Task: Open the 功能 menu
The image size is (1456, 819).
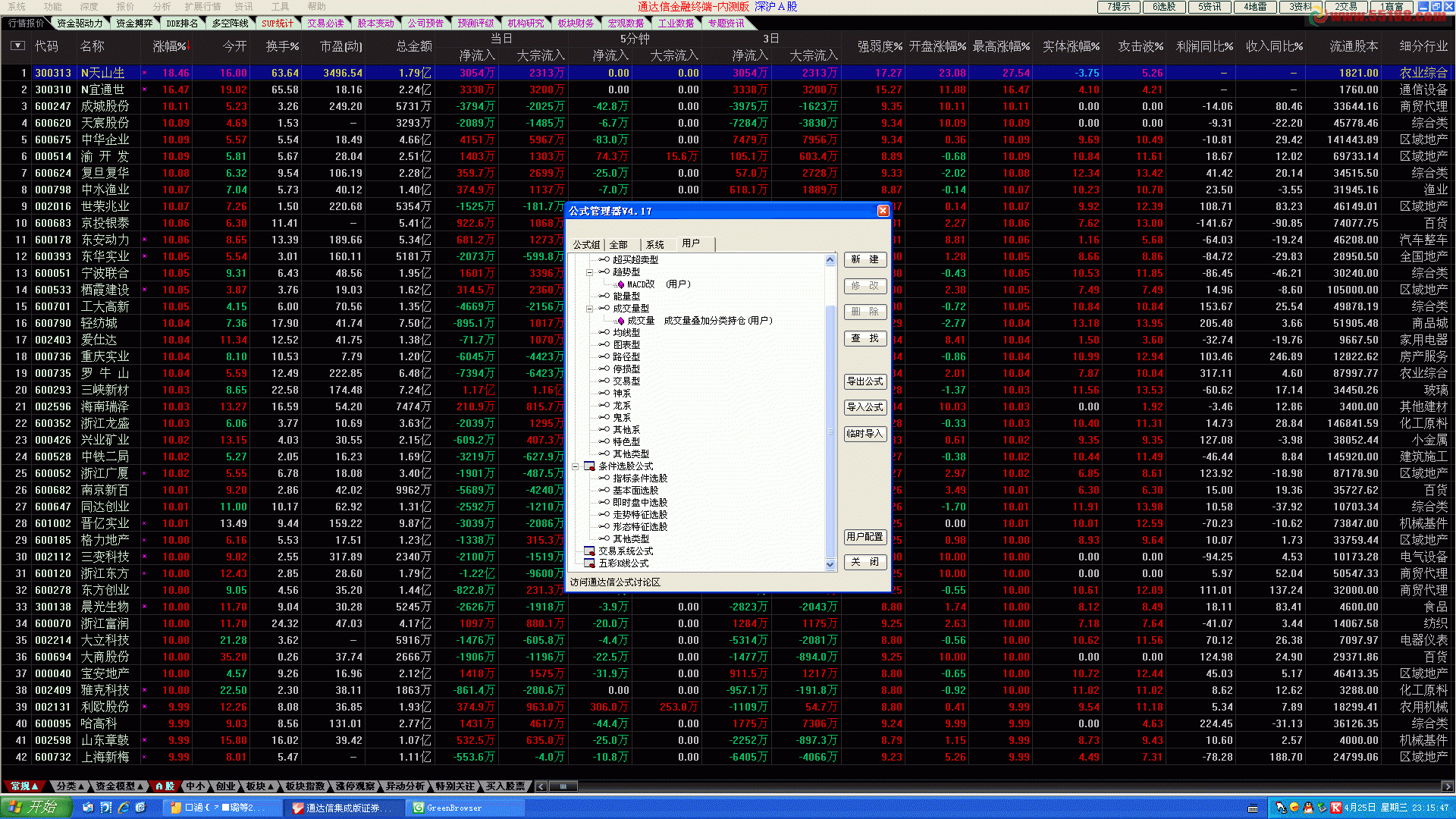Action: [x=52, y=7]
